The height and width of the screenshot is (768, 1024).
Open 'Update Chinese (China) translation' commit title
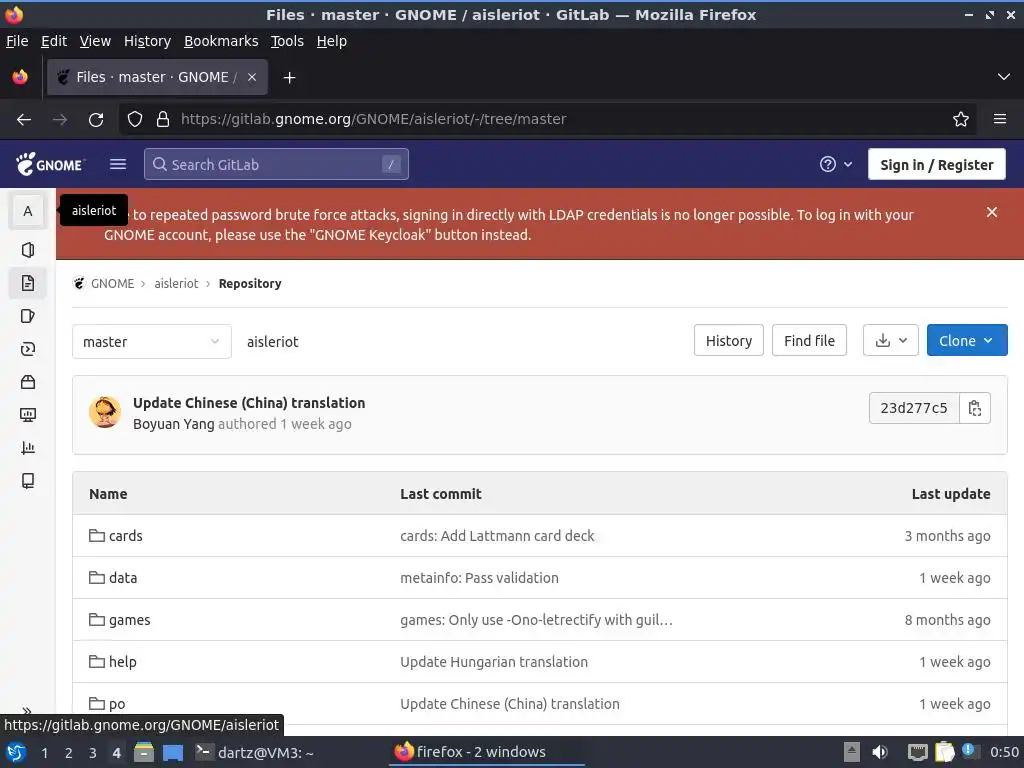[x=249, y=403]
